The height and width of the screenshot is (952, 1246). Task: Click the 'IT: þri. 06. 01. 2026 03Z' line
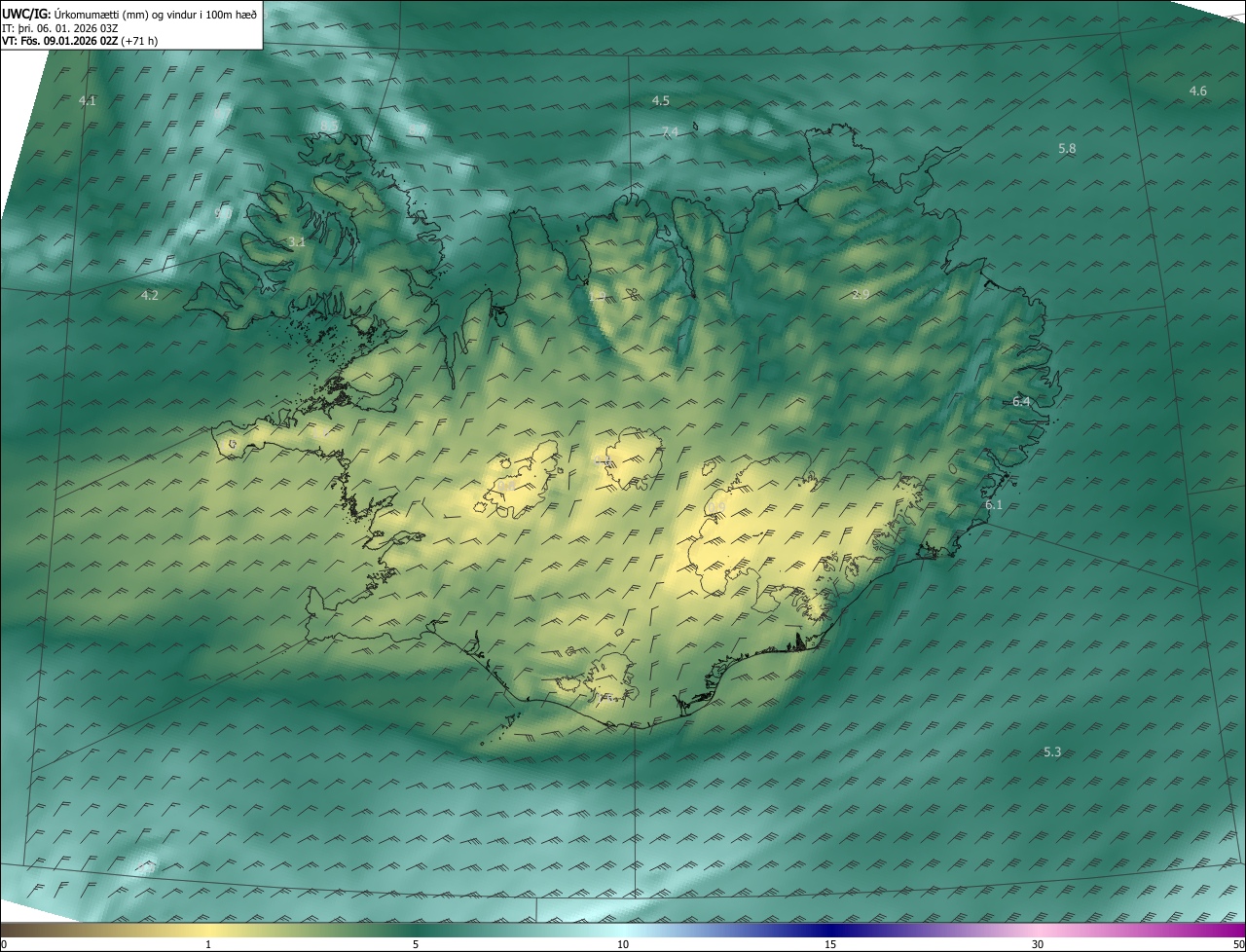pos(59,27)
